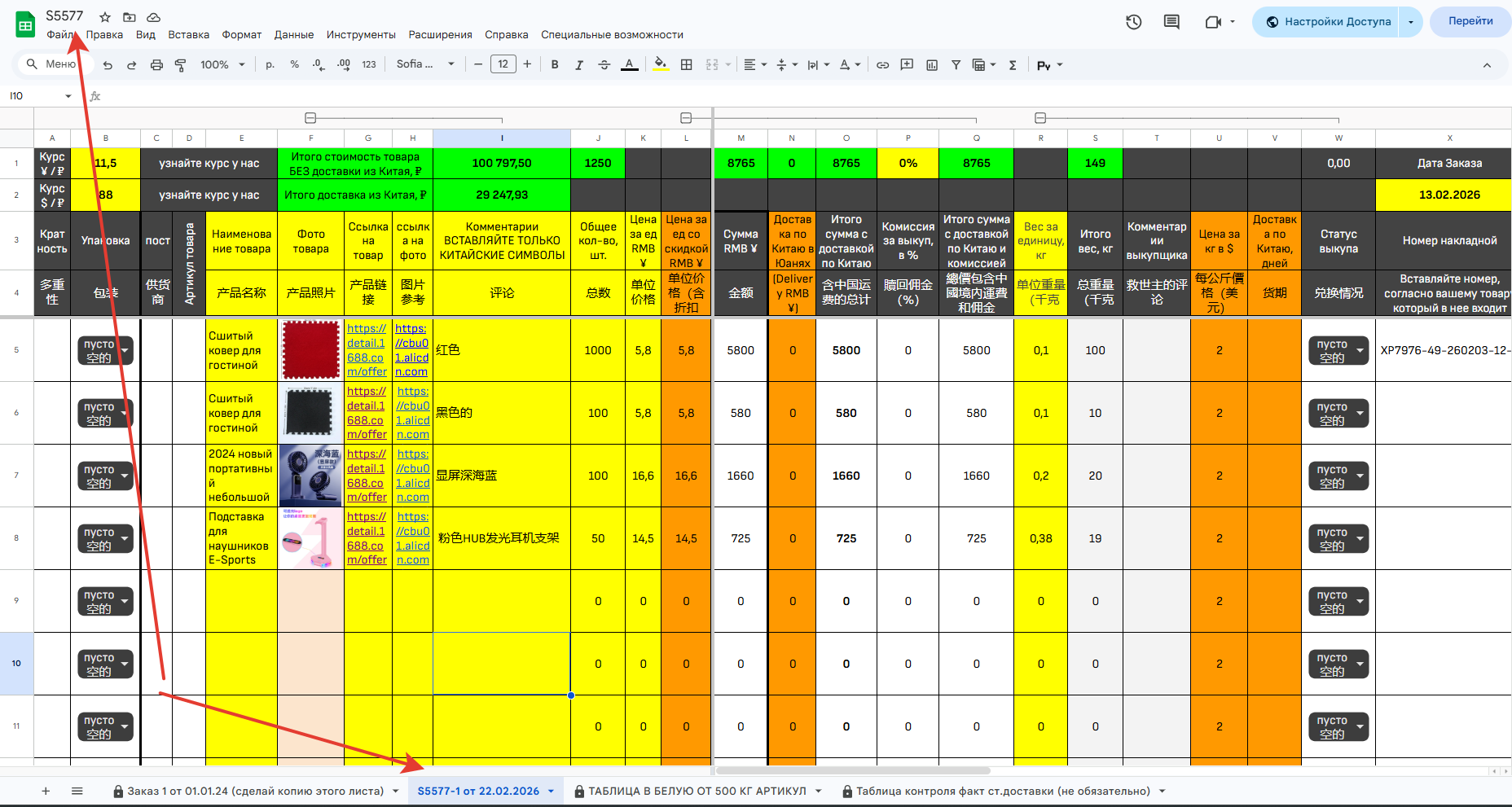Open the Данные menu
1512x807 pixels.
coord(293,35)
